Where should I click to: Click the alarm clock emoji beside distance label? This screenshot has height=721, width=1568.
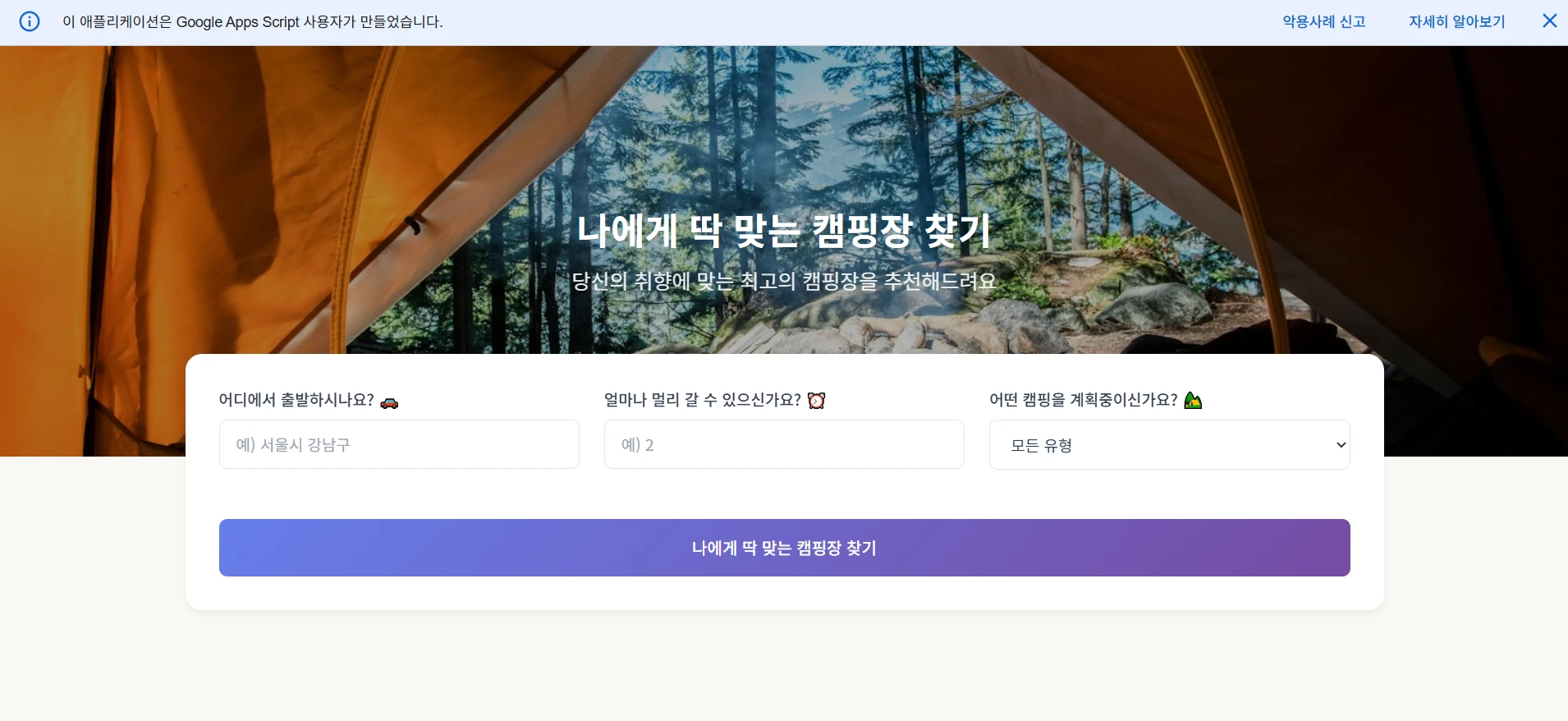point(816,401)
